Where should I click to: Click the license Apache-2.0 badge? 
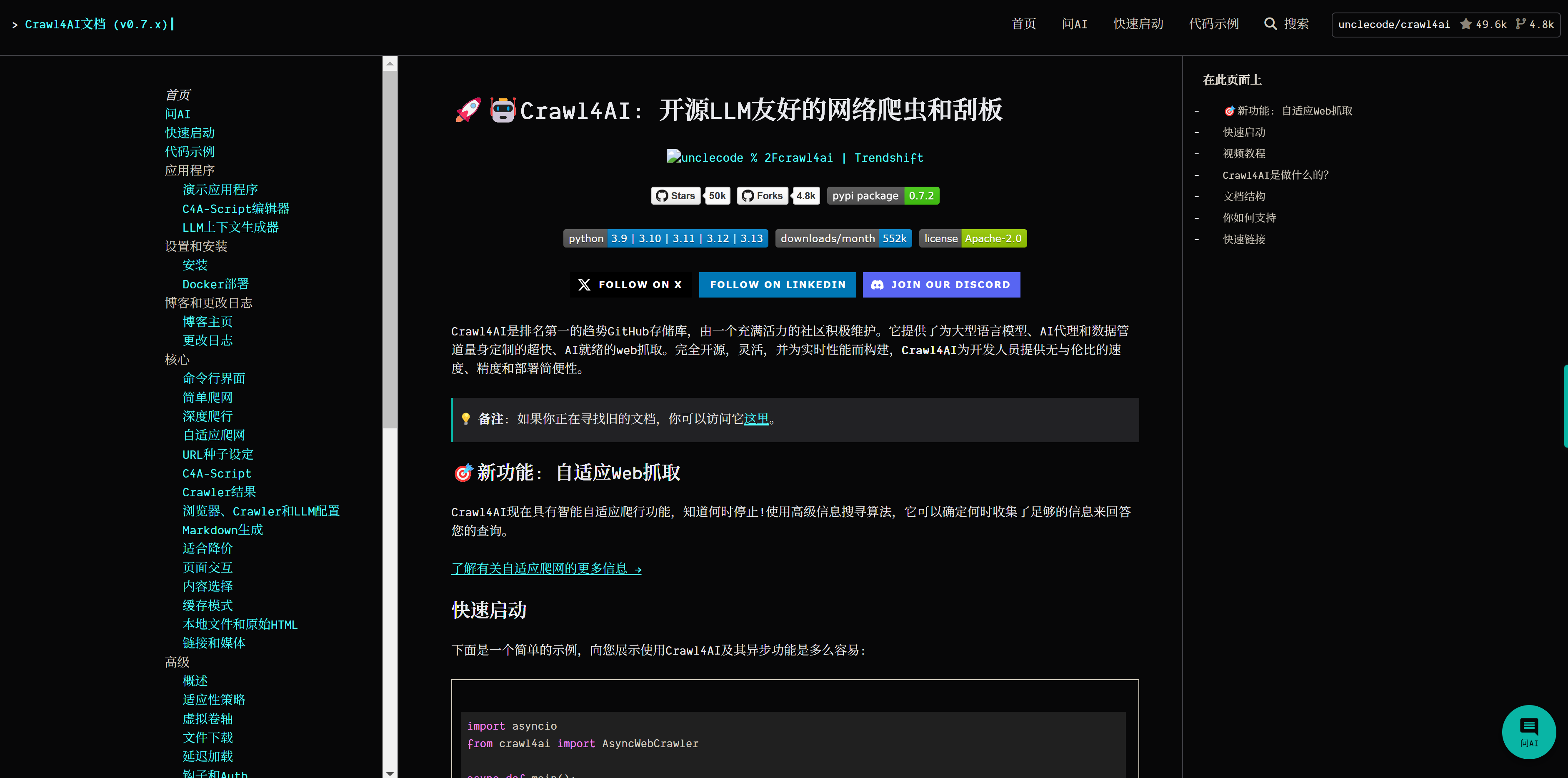[973, 238]
